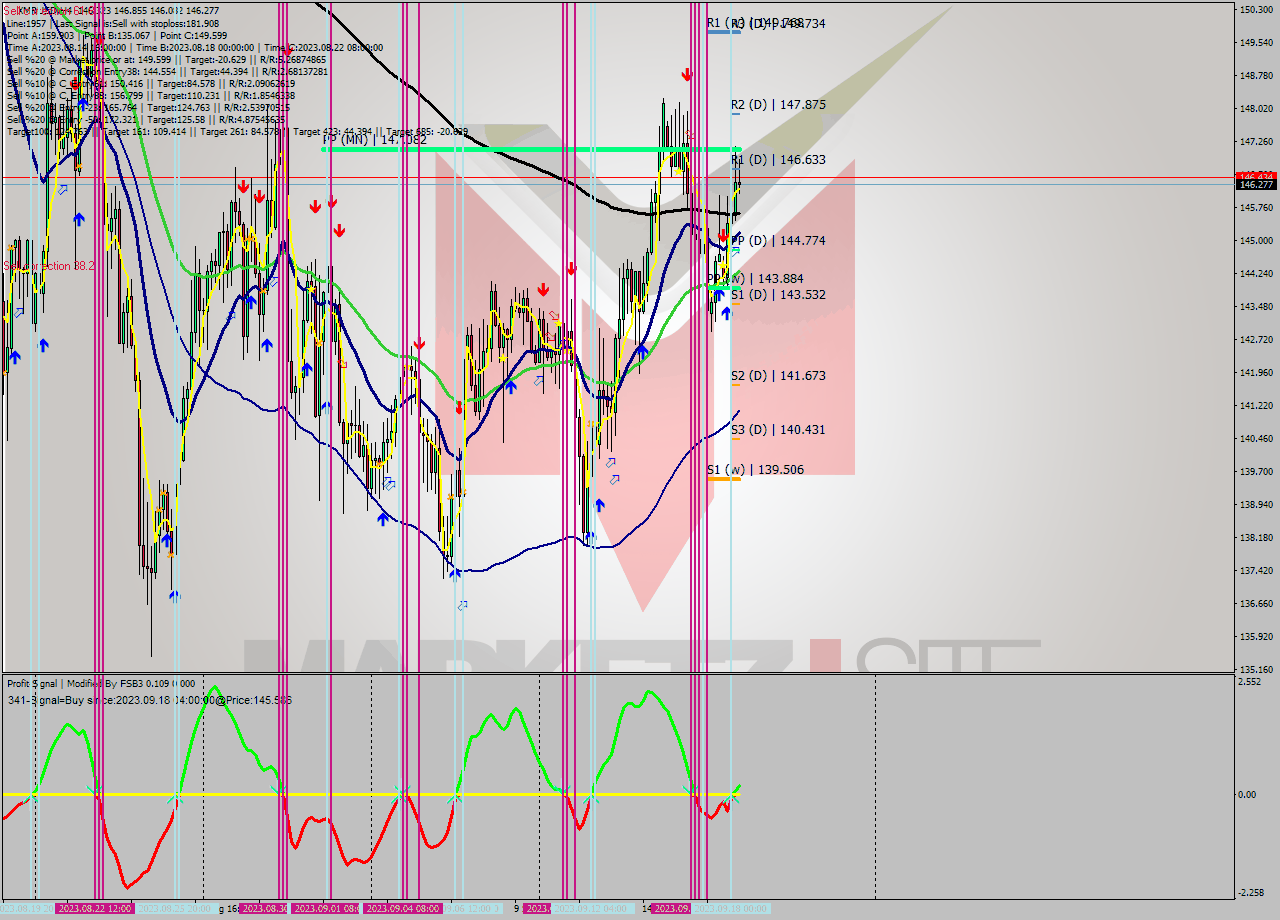
Task: Click the orange S1 (w) level line
Action: tap(723, 479)
